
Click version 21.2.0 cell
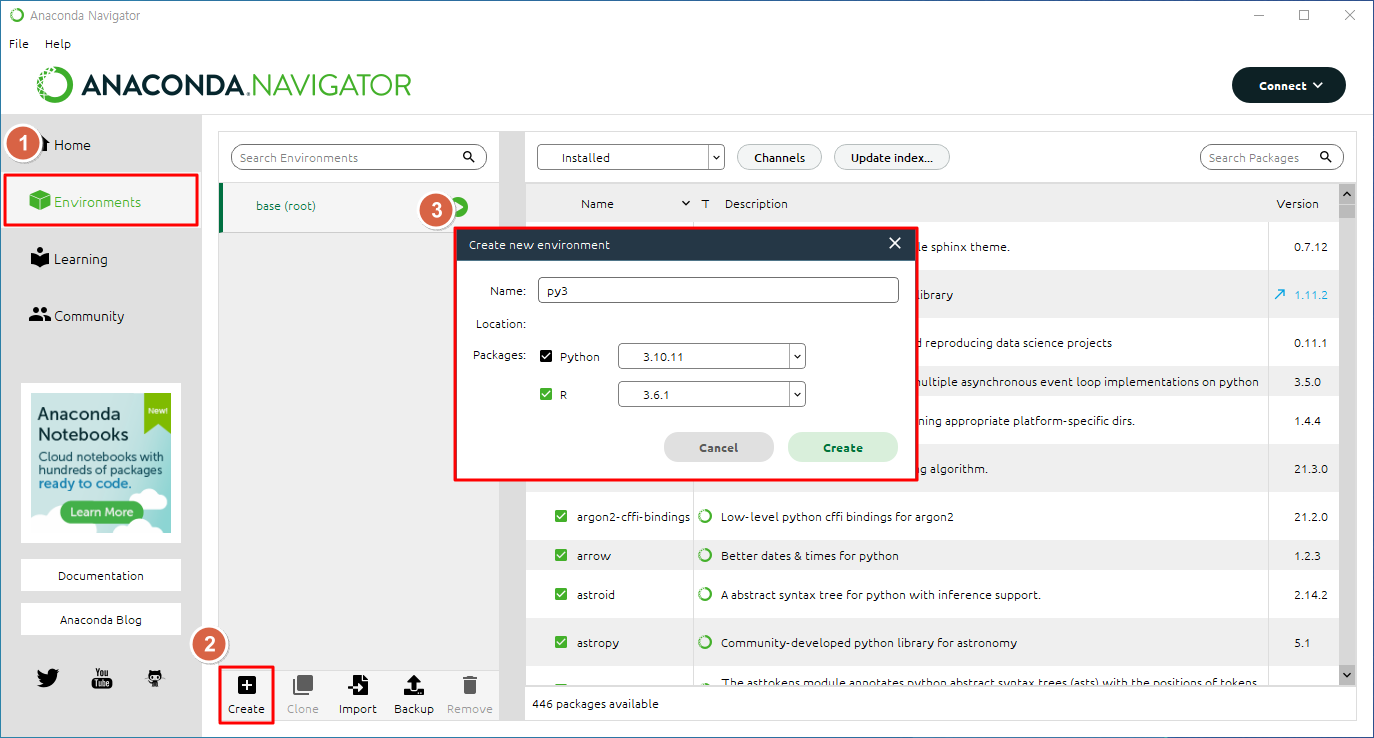coord(1310,517)
